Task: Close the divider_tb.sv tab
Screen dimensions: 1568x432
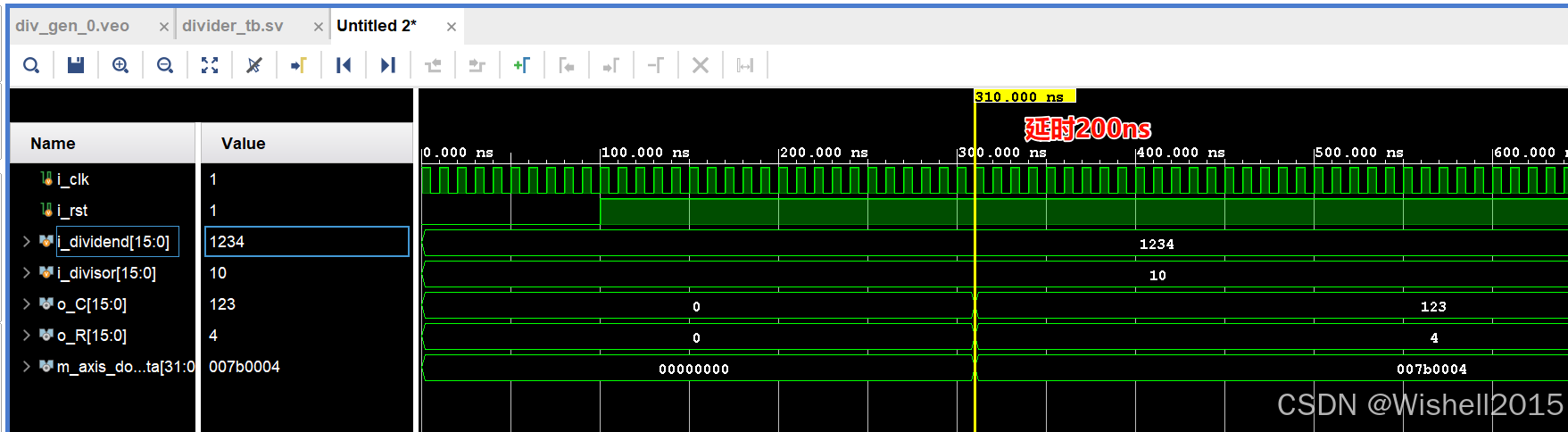Action: point(319,27)
